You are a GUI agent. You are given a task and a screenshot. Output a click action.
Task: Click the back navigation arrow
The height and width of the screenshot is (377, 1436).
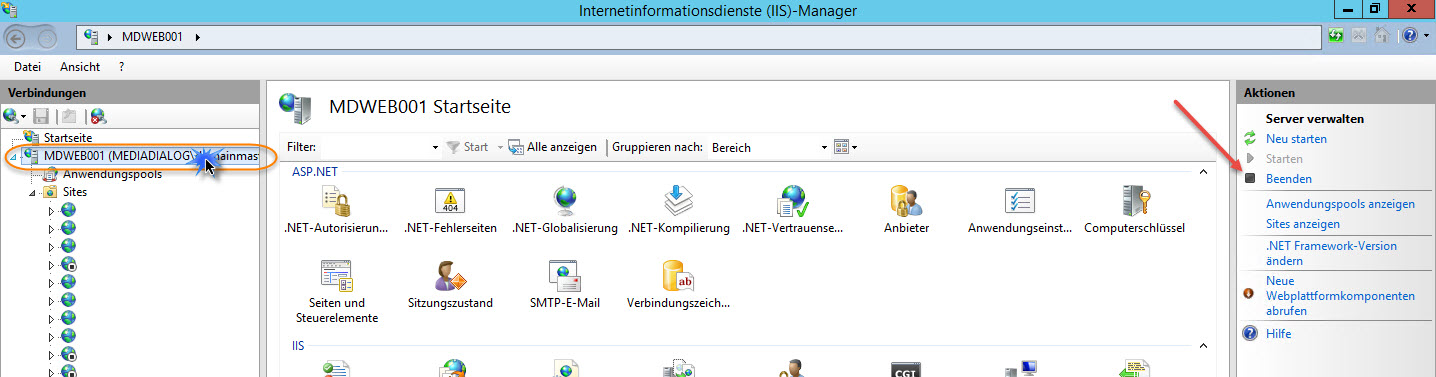point(17,37)
